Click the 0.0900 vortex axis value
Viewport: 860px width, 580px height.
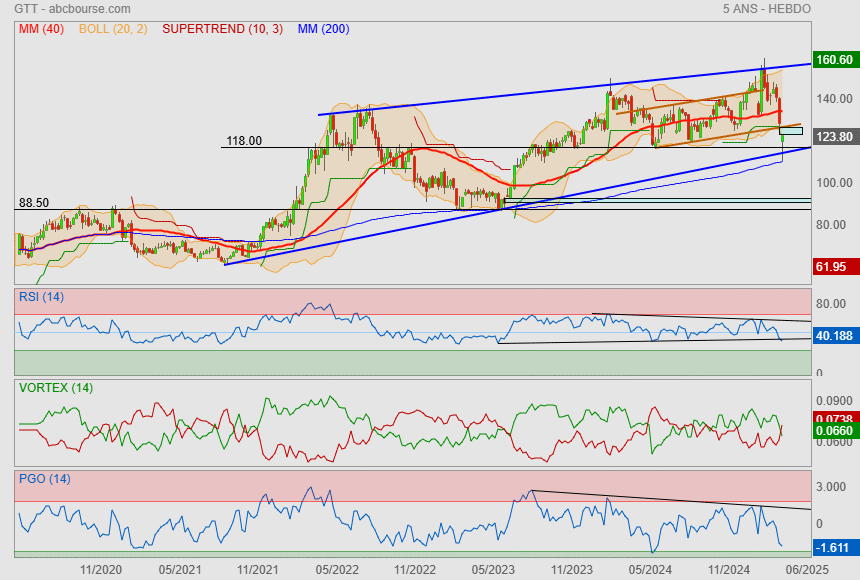(x=834, y=401)
